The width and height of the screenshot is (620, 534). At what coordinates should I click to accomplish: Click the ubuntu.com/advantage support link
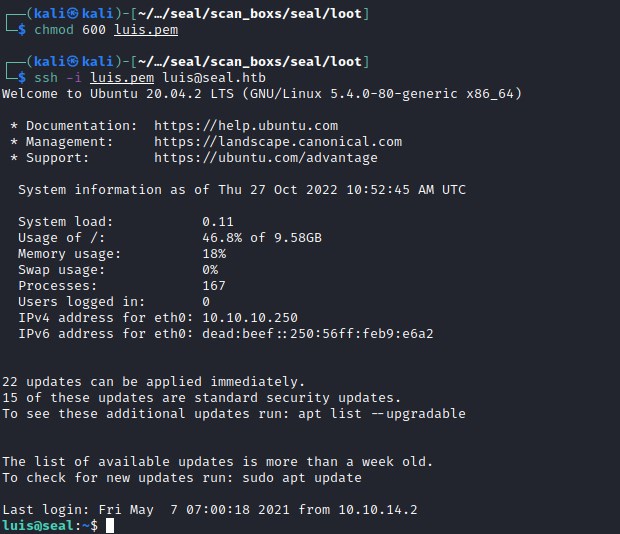[266, 158]
